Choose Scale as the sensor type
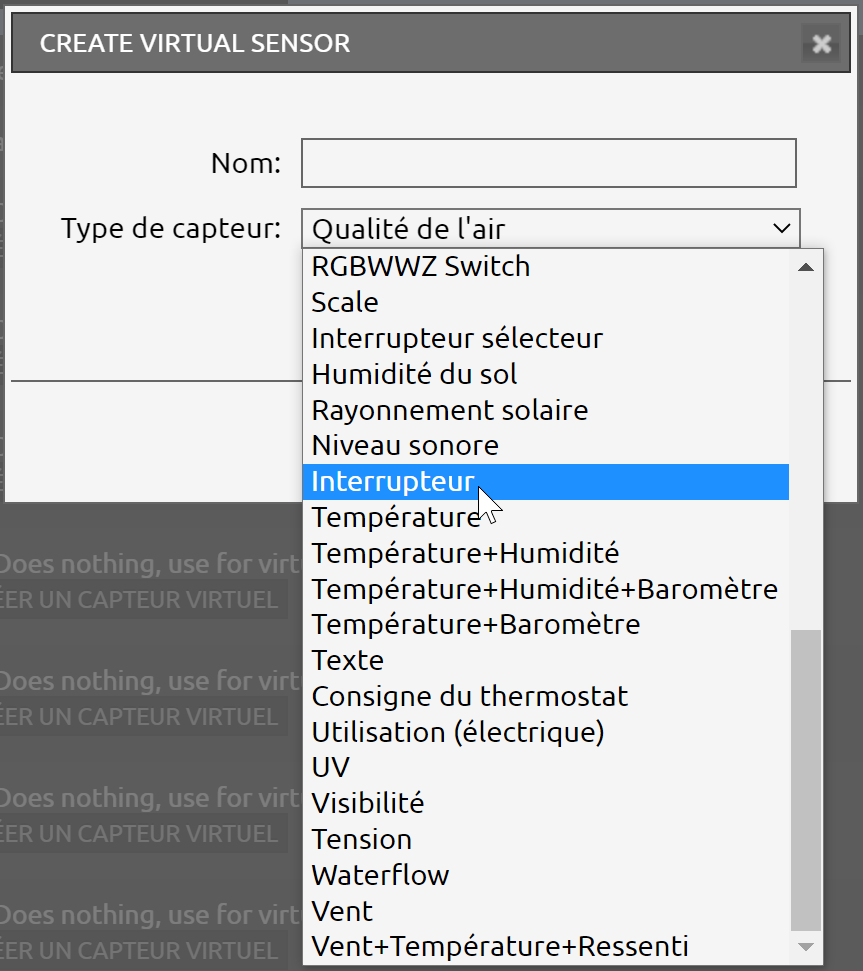 coord(344,302)
